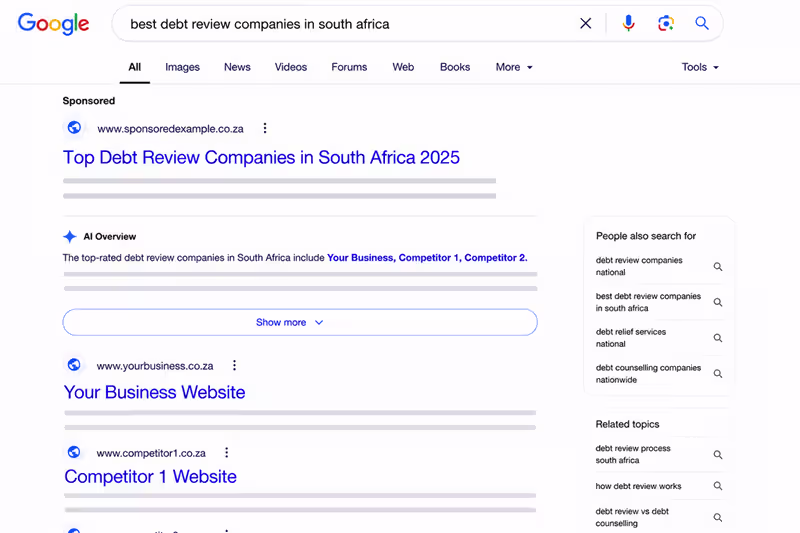
Task: Click the 'Sponsored' label
Action: (x=89, y=101)
